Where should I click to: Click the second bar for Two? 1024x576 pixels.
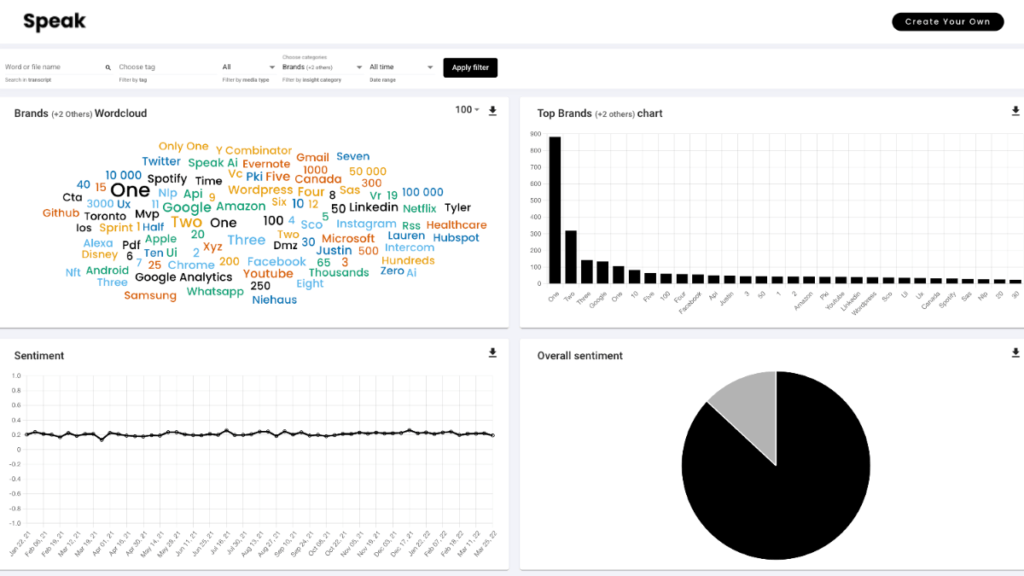pyautogui.click(x=571, y=257)
